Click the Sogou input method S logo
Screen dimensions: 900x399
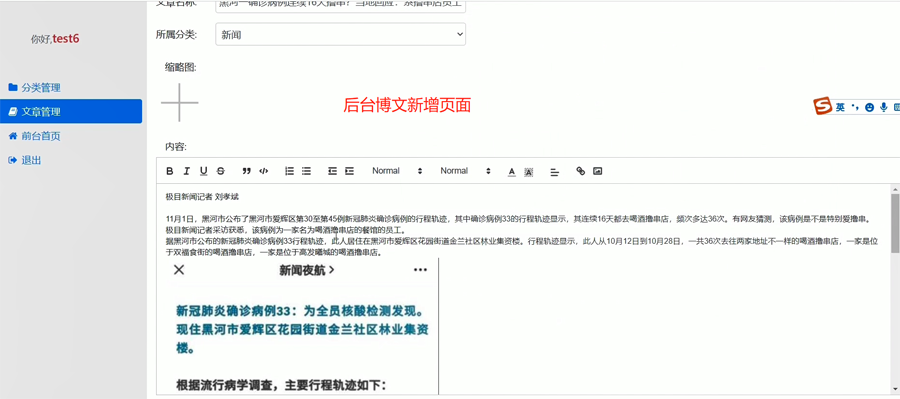(x=823, y=106)
